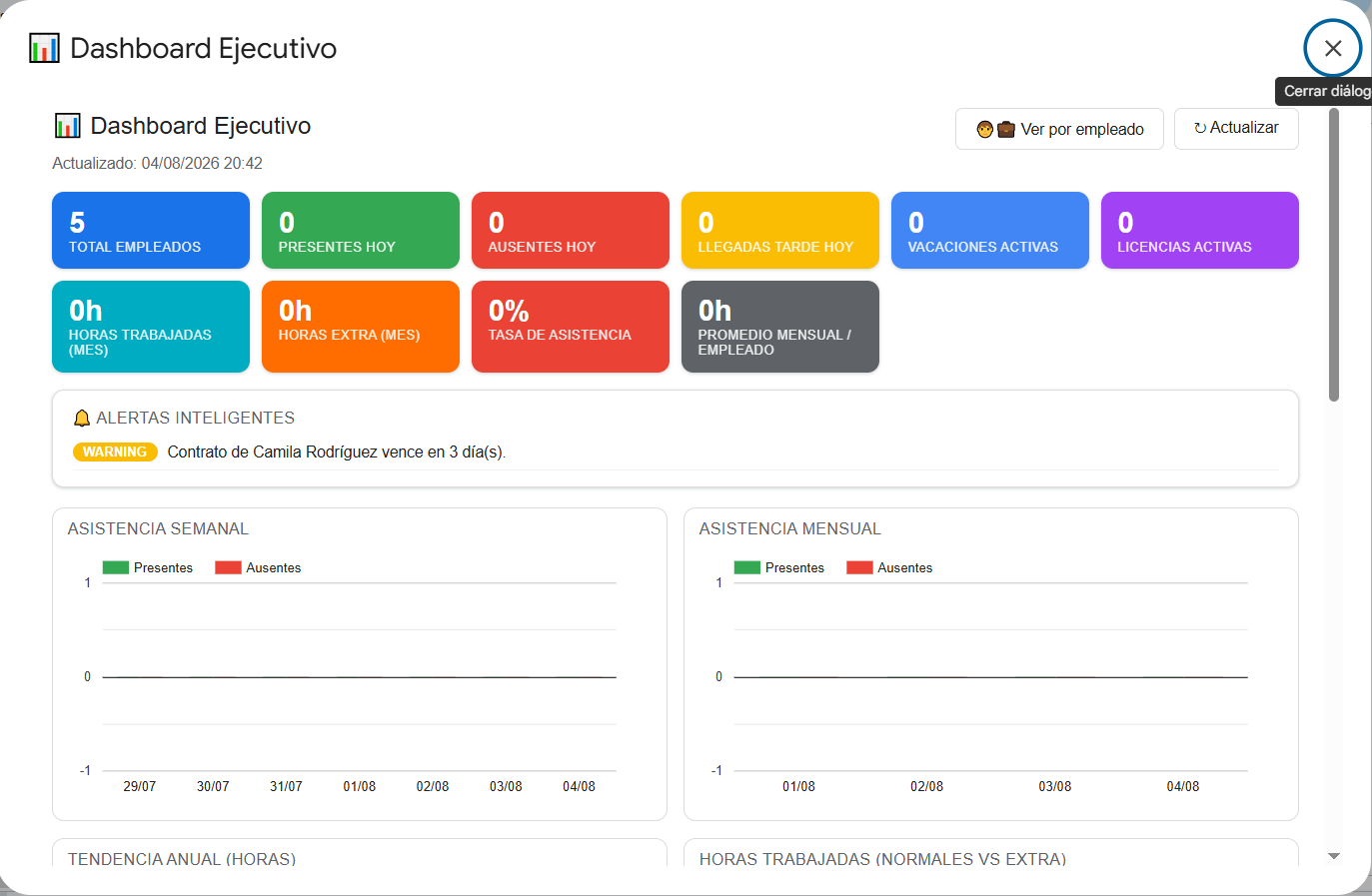1372x896 pixels.
Task: Open the Total Empleados card
Action: pyautogui.click(x=151, y=230)
